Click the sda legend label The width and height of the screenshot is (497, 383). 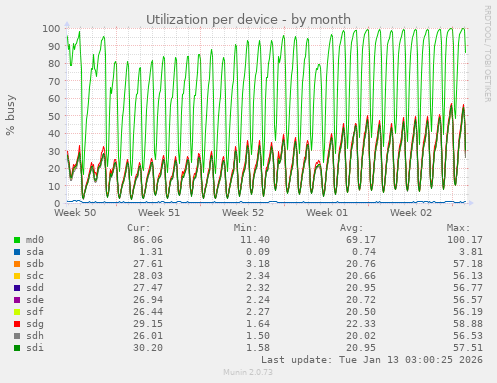click(x=35, y=252)
